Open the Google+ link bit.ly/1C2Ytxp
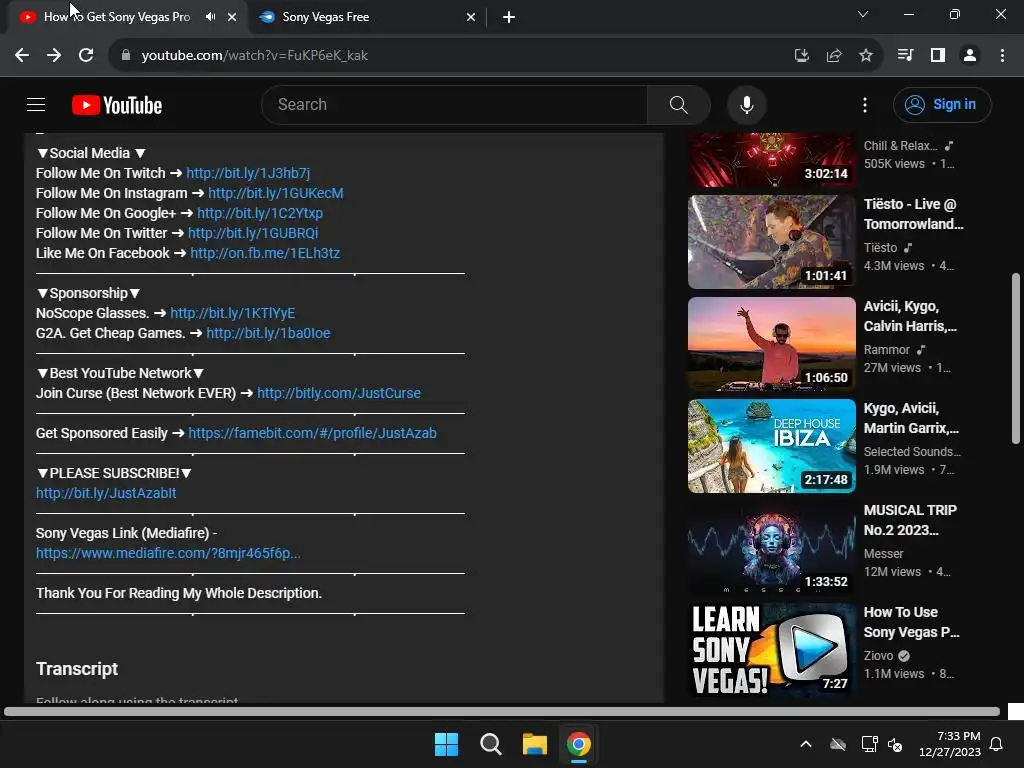 pos(260,213)
